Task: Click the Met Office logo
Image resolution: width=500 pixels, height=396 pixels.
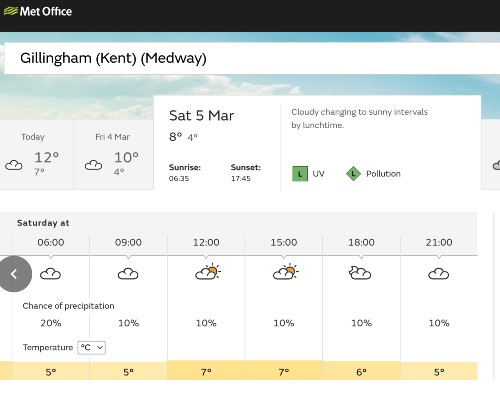Action: coord(38,11)
